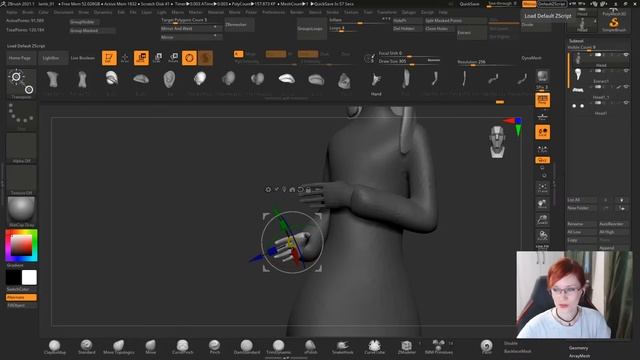Select the Rotate mode icon
Screen dimensions: 640x360
[x=173, y=58]
